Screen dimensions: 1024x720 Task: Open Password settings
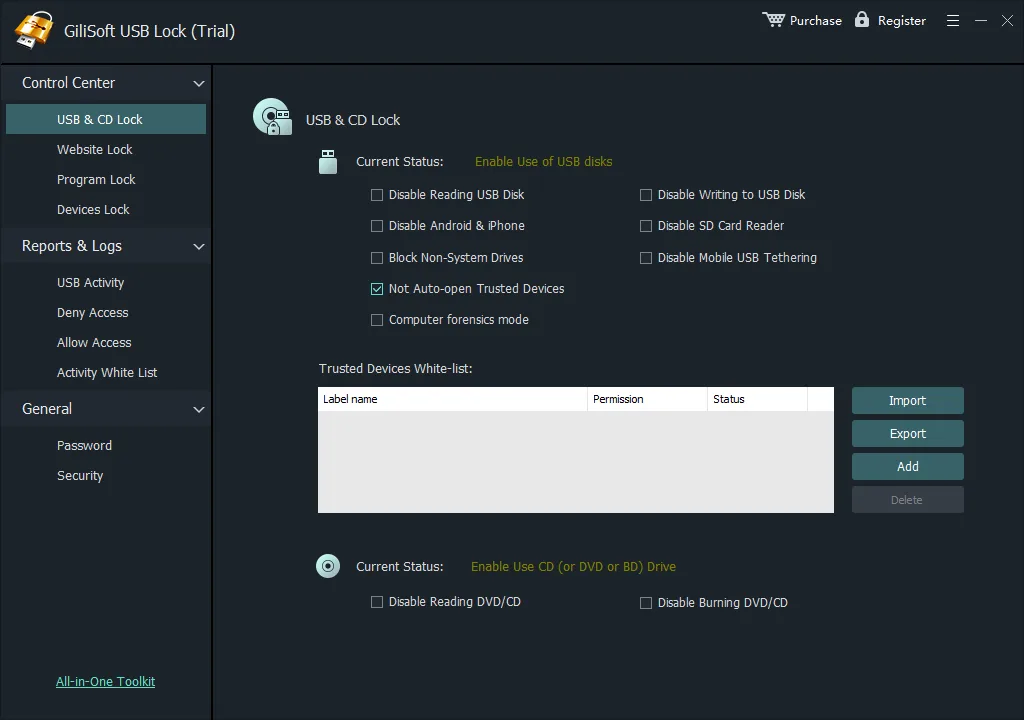pyautogui.click(x=84, y=446)
